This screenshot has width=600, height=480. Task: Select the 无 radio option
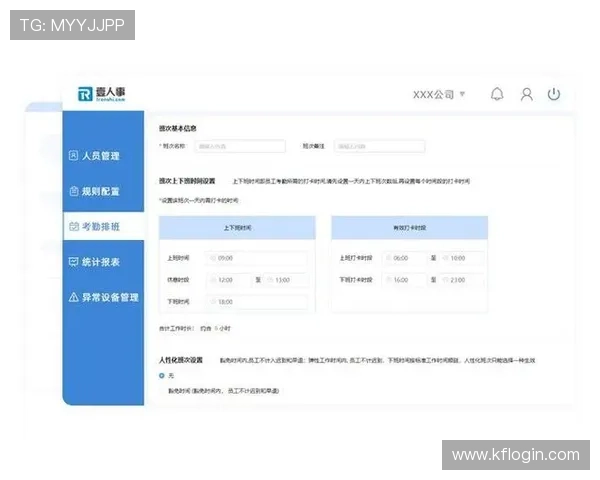[162, 376]
